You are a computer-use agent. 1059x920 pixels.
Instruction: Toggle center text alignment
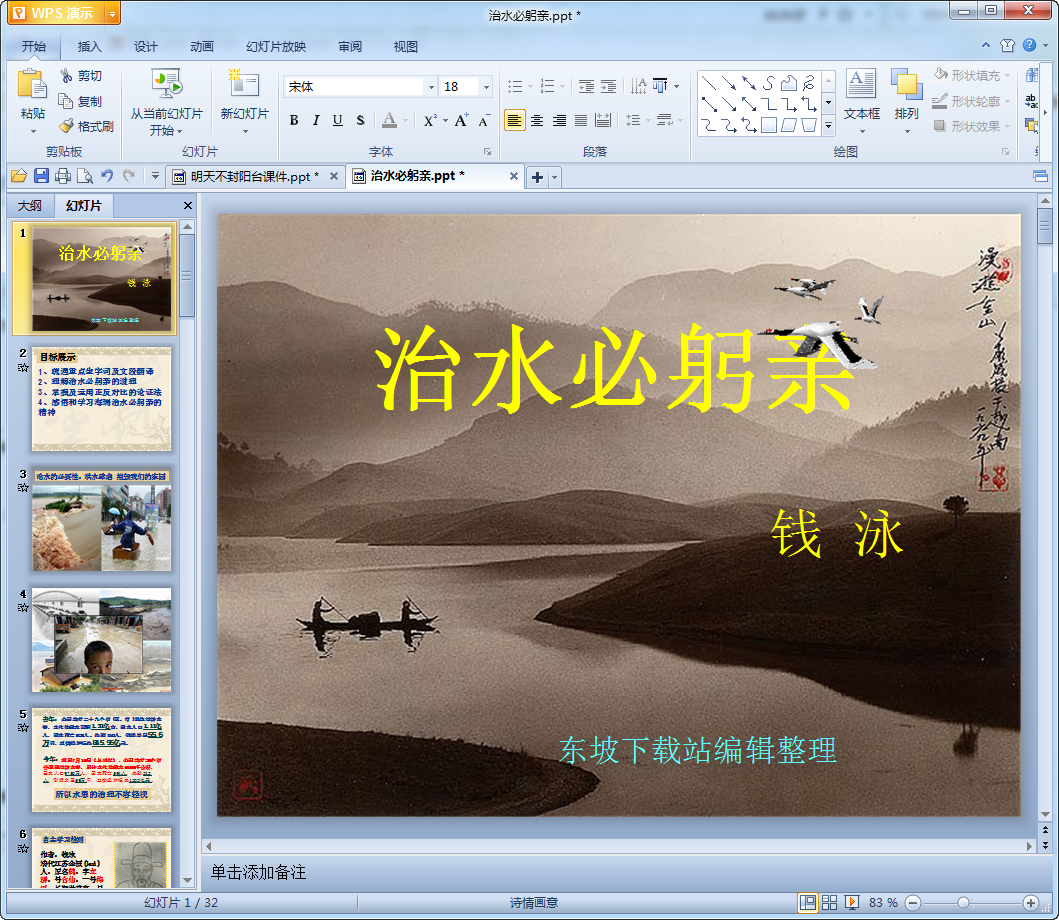point(537,120)
